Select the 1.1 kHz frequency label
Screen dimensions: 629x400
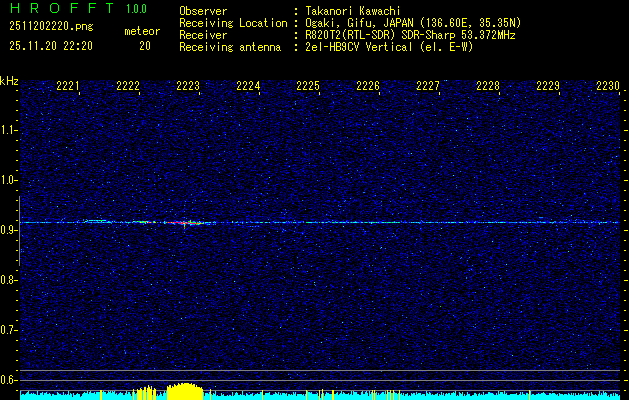coord(9,130)
